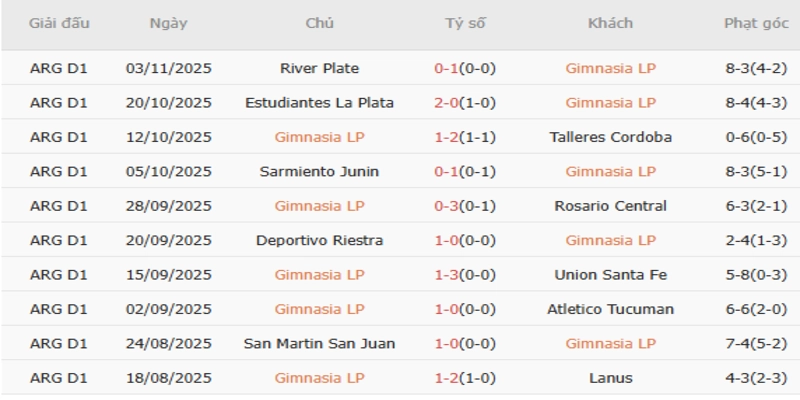Click the Rosario Central team name
800x400 pixels.
tap(610, 206)
